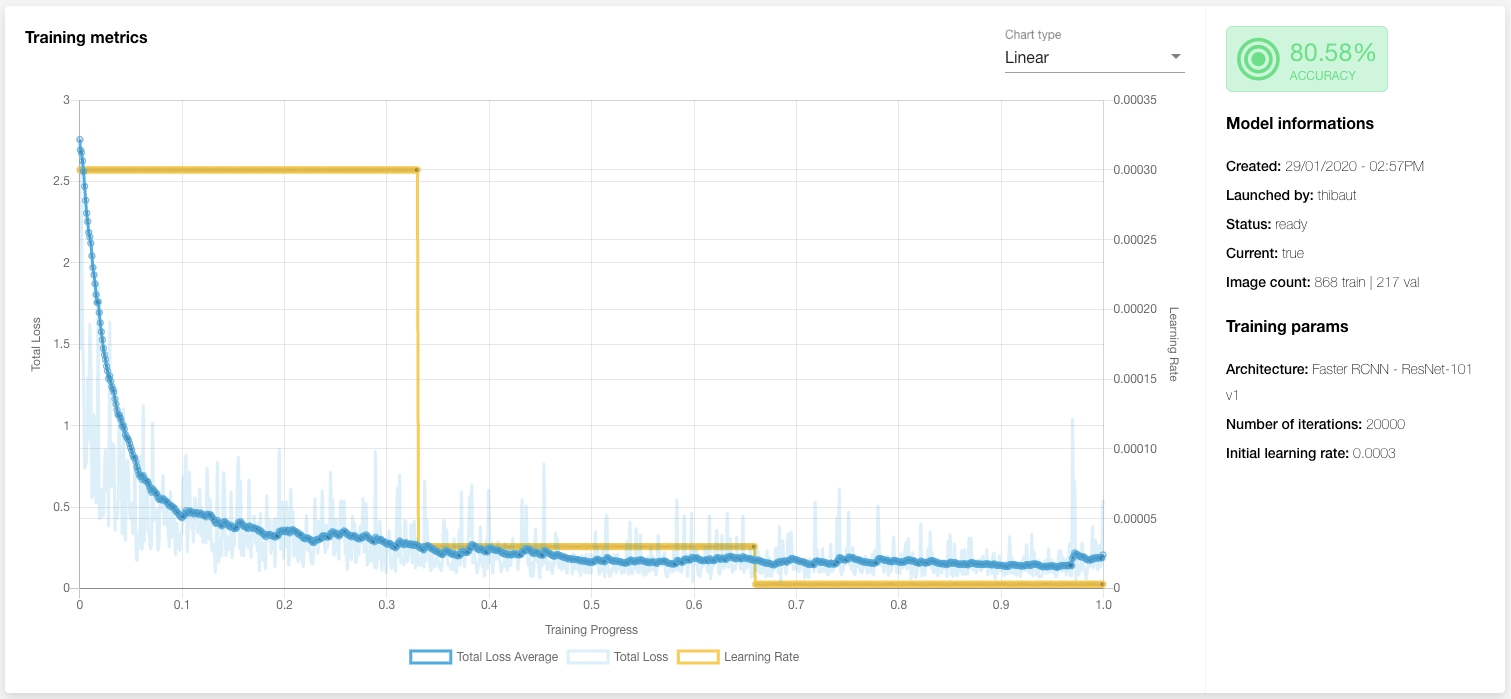
Task: Click the Image count train/val text
Action: click(x=1366, y=283)
